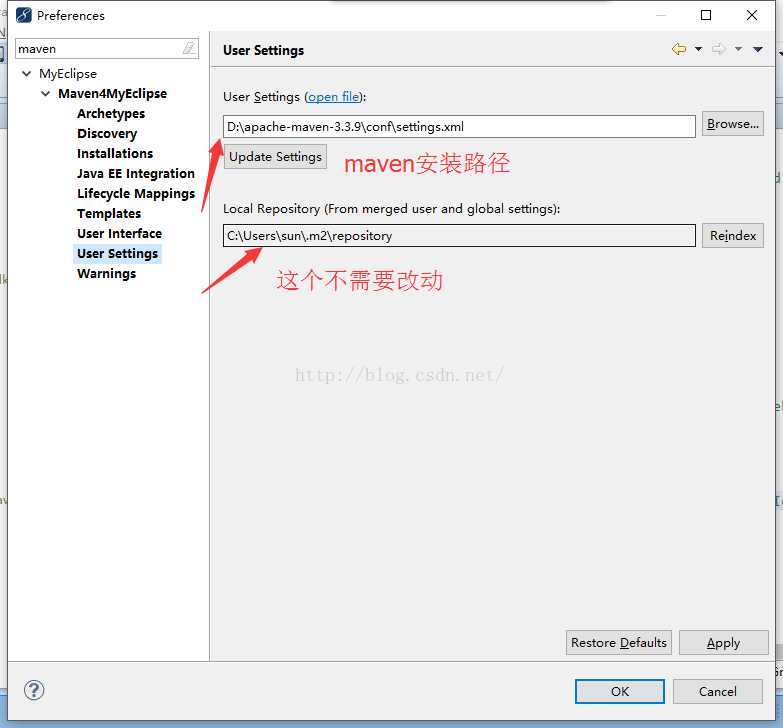This screenshot has height=728, width=783.
Task: Open back history dropdown arrow
Action: pyautogui.click(x=698, y=49)
